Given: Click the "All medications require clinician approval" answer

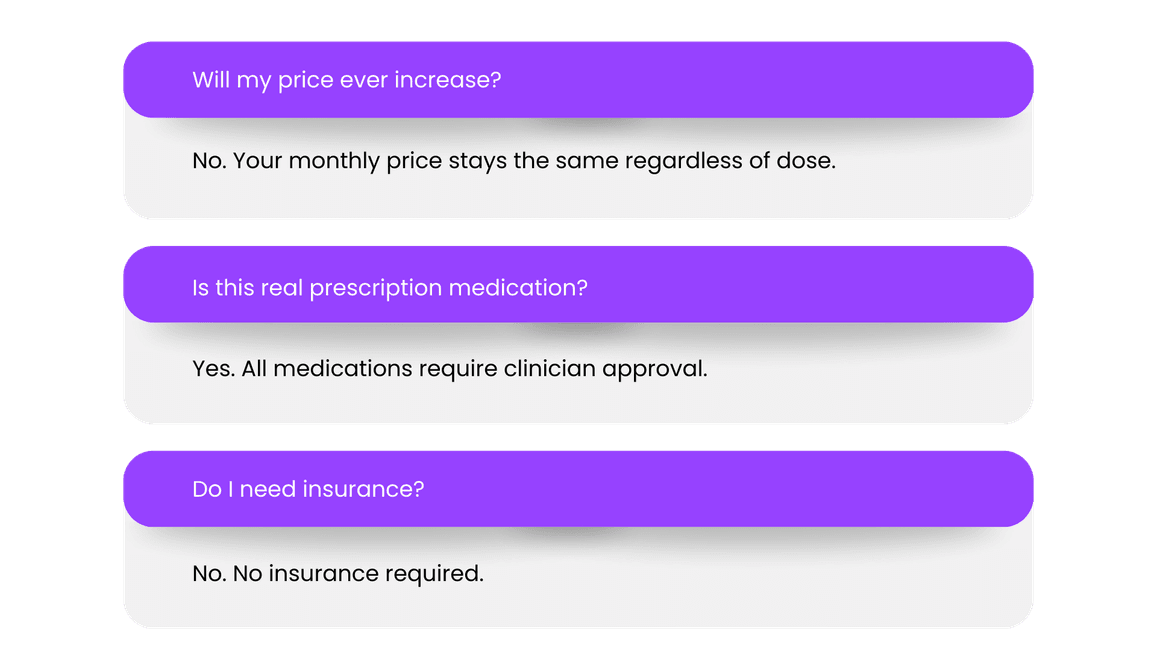Looking at the screenshot, I should coord(449,368).
